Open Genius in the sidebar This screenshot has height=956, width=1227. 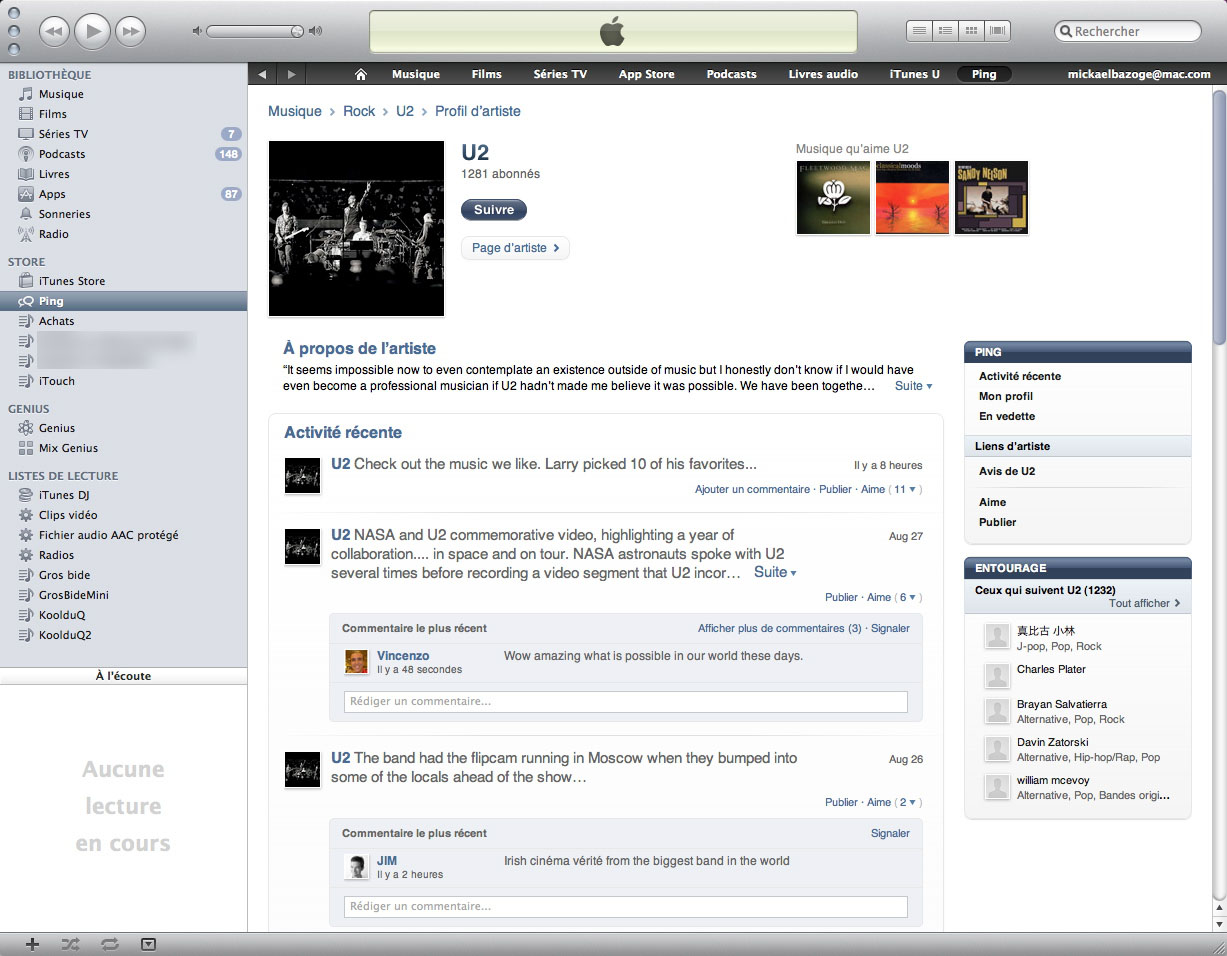click(57, 428)
